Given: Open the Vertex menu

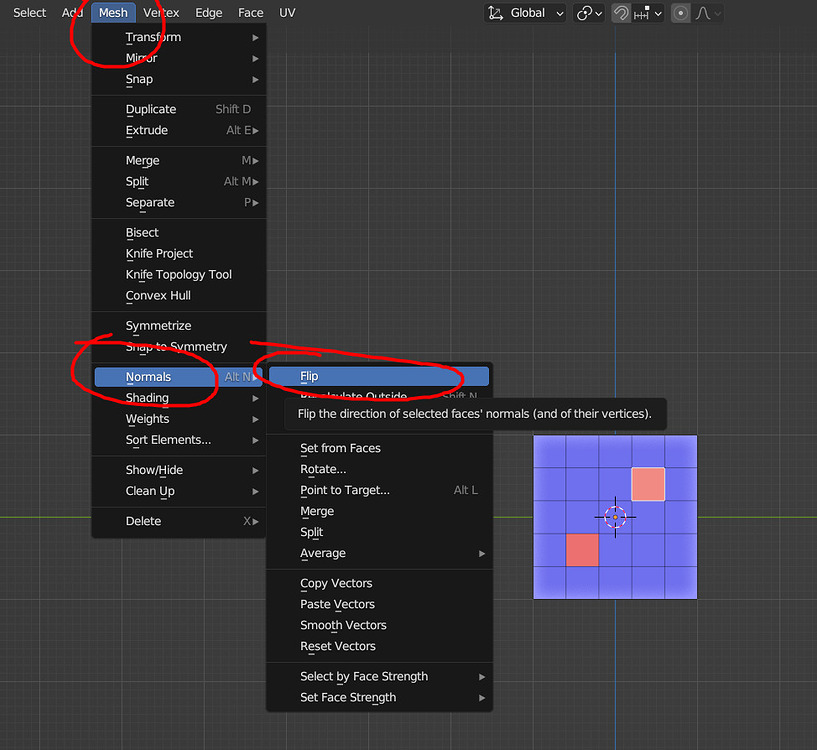Looking at the screenshot, I should click(162, 12).
